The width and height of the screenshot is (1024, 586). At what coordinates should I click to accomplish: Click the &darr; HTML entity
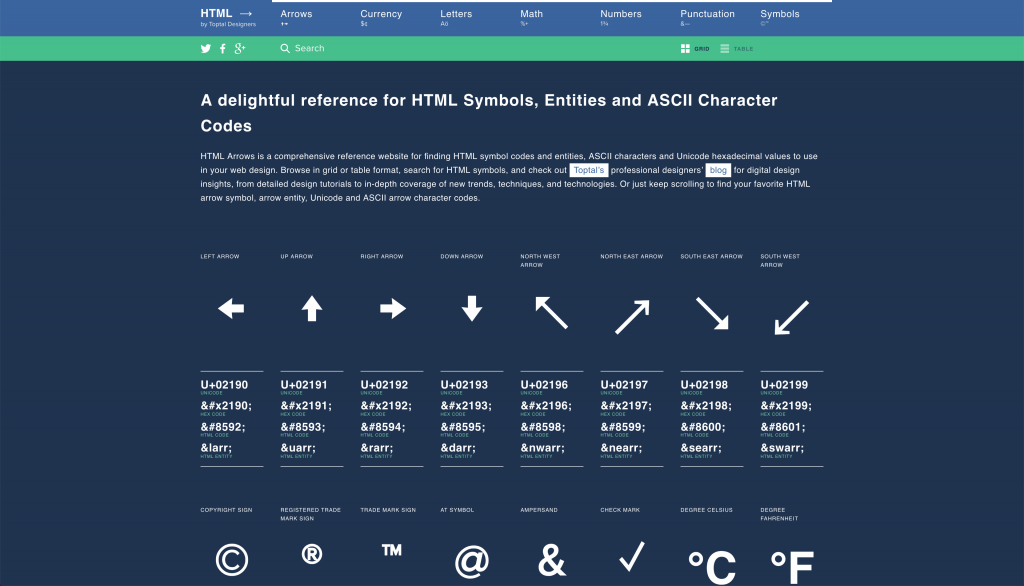tap(458, 448)
